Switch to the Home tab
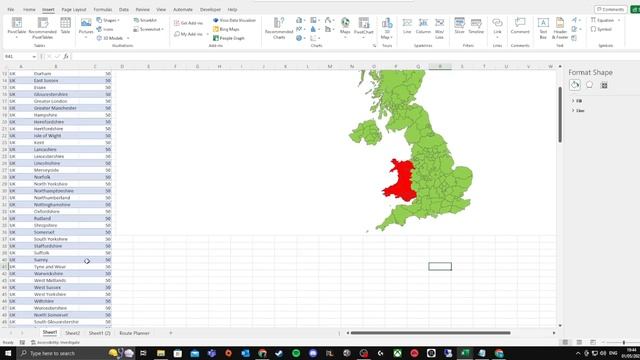640x360 pixels. tap(29, 9)
